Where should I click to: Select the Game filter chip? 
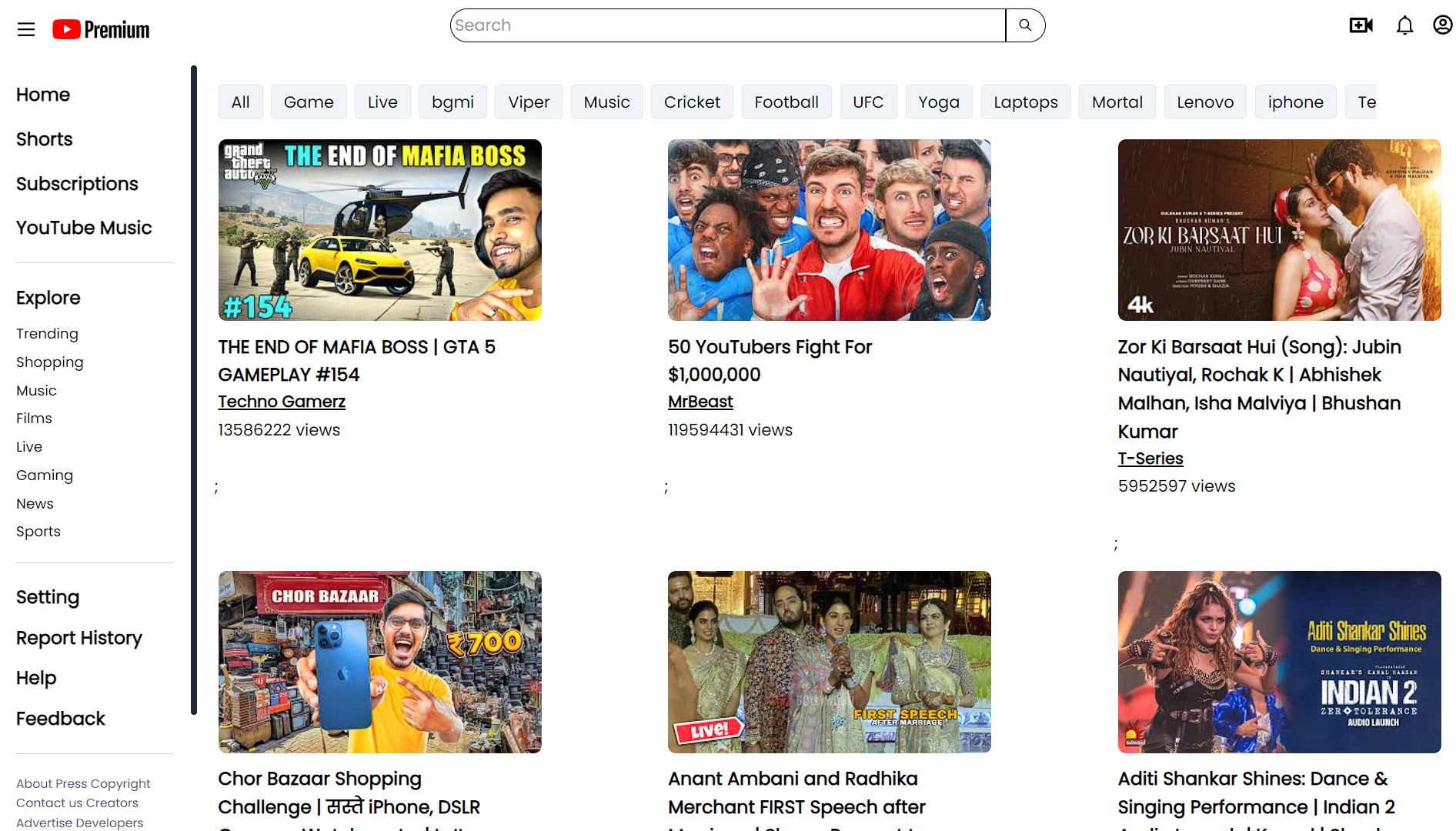coord(309,102)
